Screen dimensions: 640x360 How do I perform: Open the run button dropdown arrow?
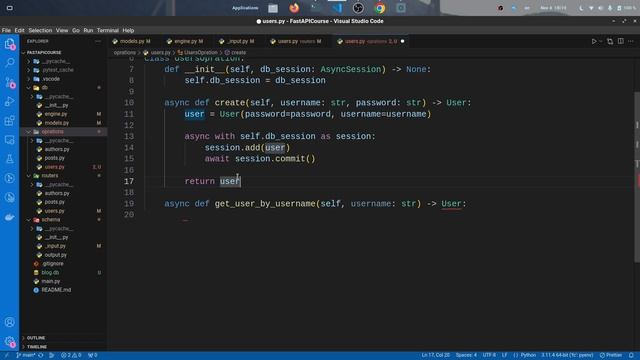(x=601, y=41)
